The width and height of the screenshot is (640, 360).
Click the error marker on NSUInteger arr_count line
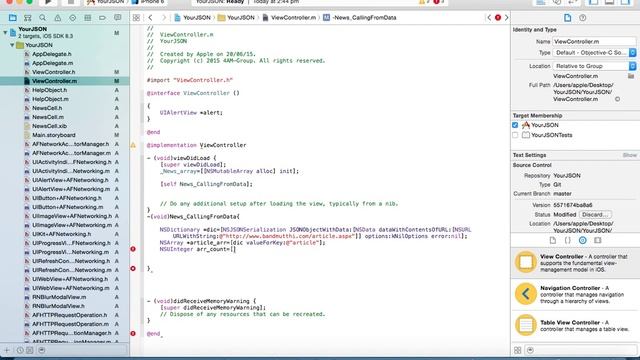(x=133, y=249)
